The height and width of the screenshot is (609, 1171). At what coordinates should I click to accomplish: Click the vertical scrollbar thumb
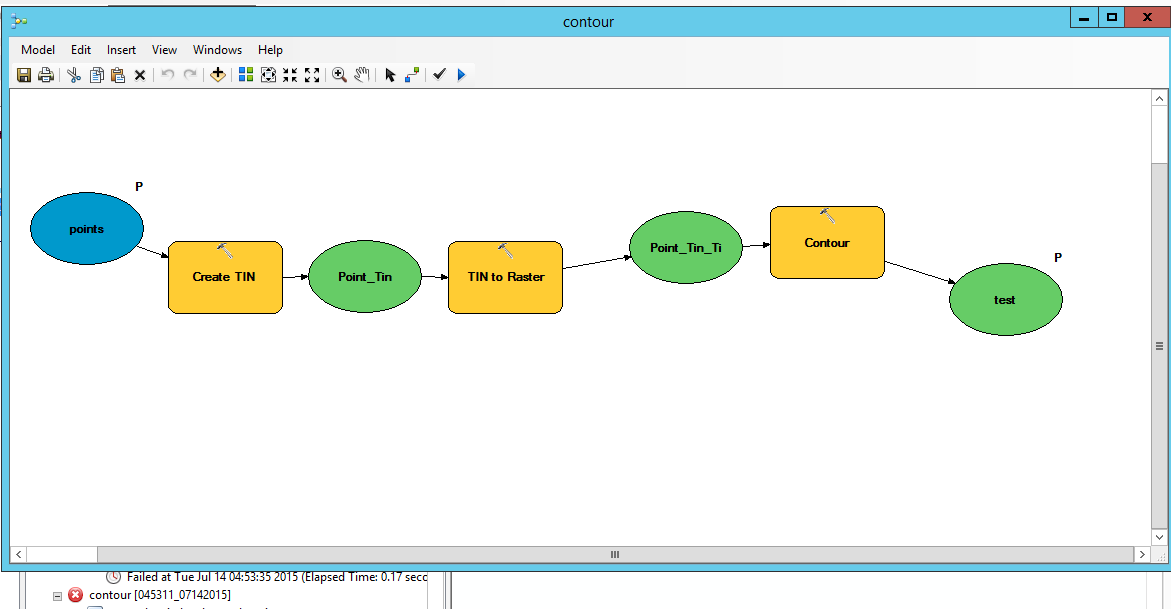click(x=1159, y=345)
